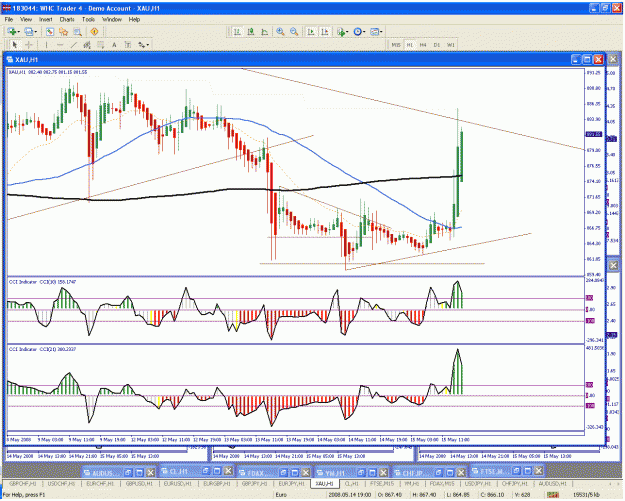Switch to candlestick chart display
The height and width of the screenshot is (501, 625).
coord(251,31)
